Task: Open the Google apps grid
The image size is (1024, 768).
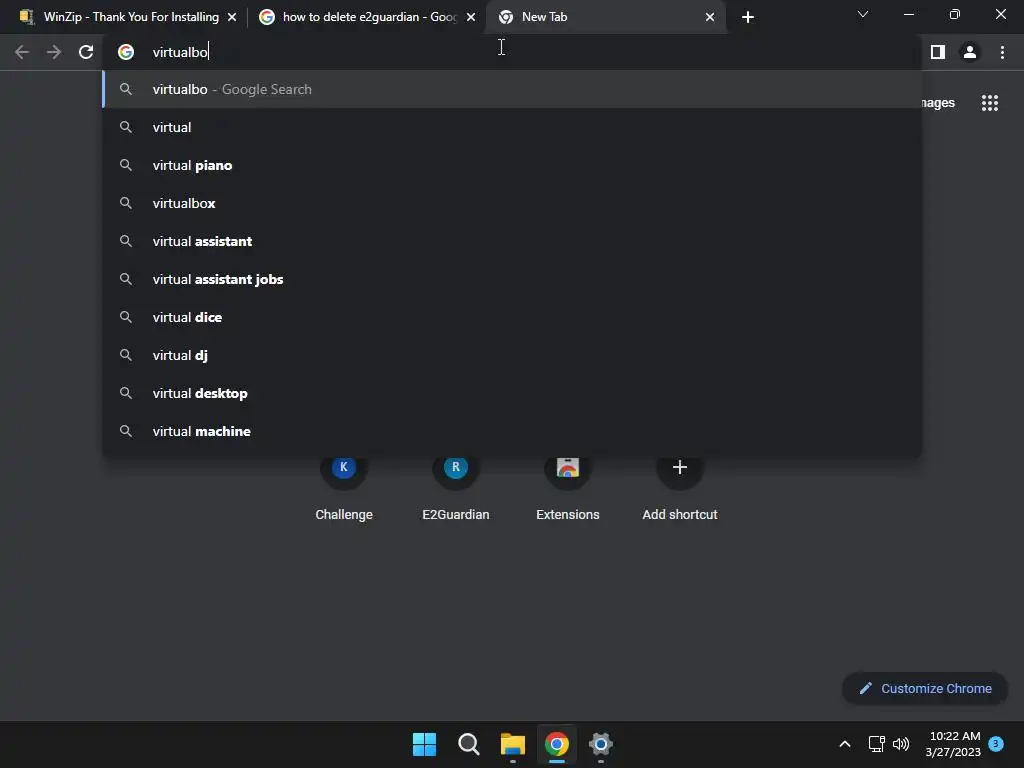Action: pyautogui.click(x=990, y=103)
